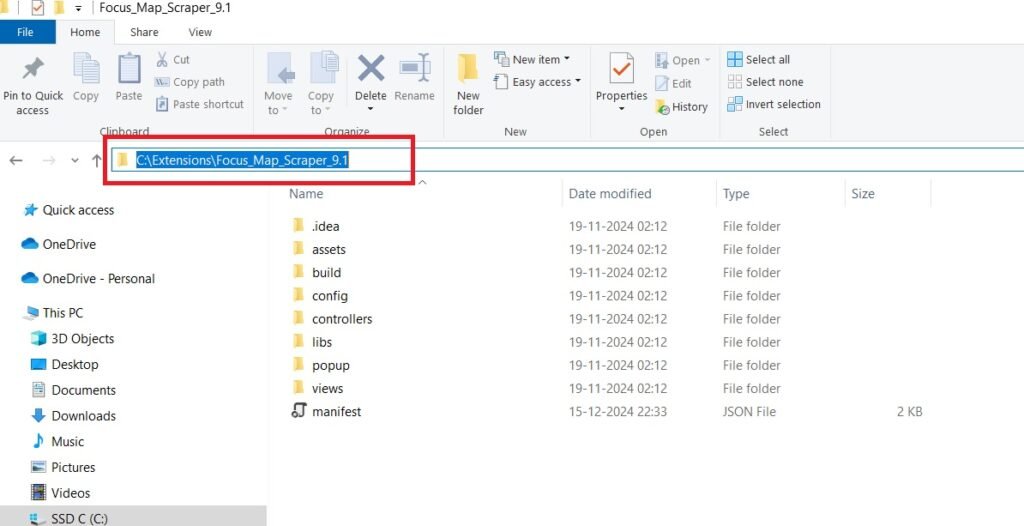Select the .idea folder
Image resolution: width=1024 pixels, height=526 pixels.
tap(316, 226)
